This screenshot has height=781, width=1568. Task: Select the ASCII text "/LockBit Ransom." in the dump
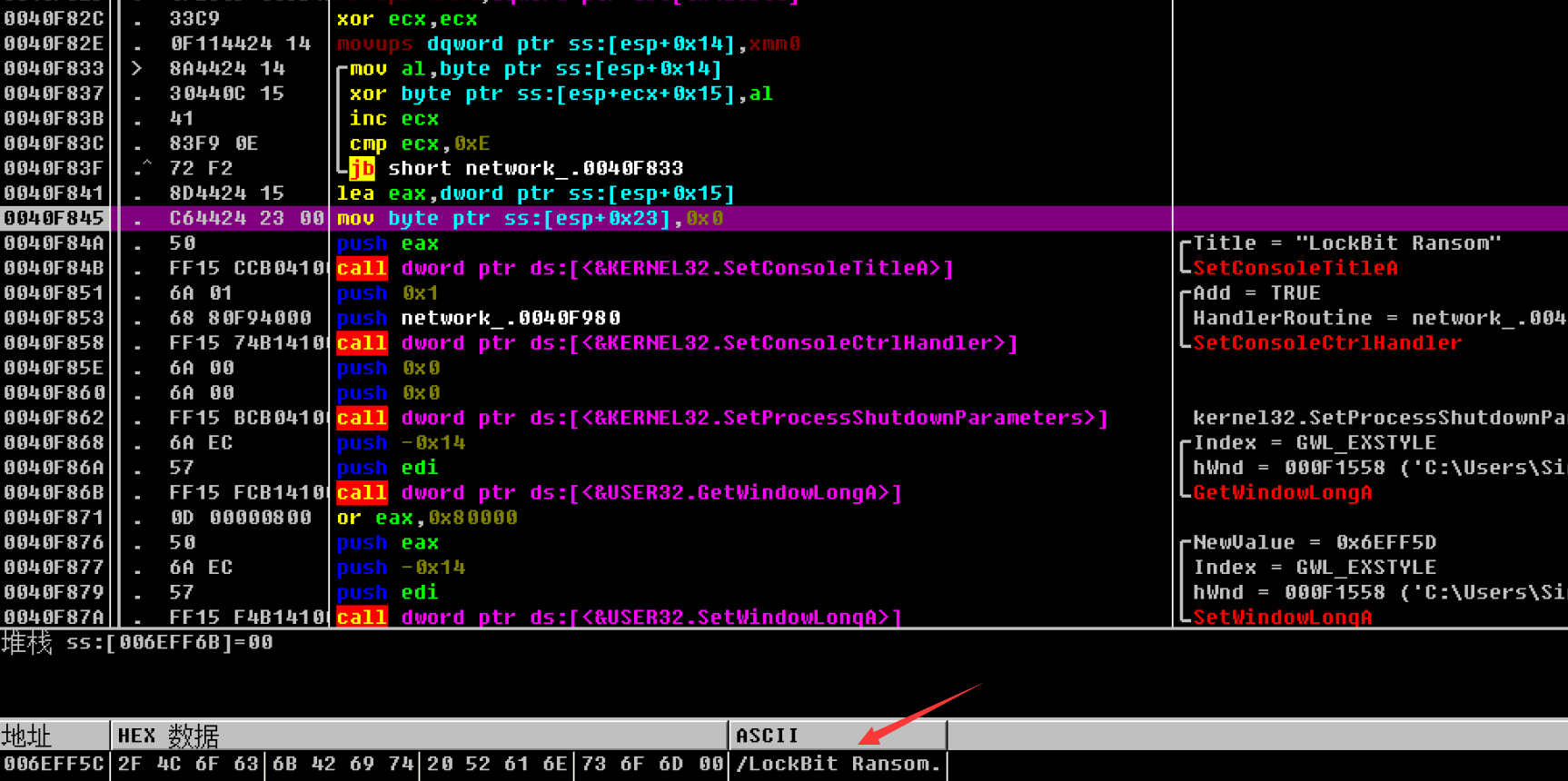[x=839, y=764]
